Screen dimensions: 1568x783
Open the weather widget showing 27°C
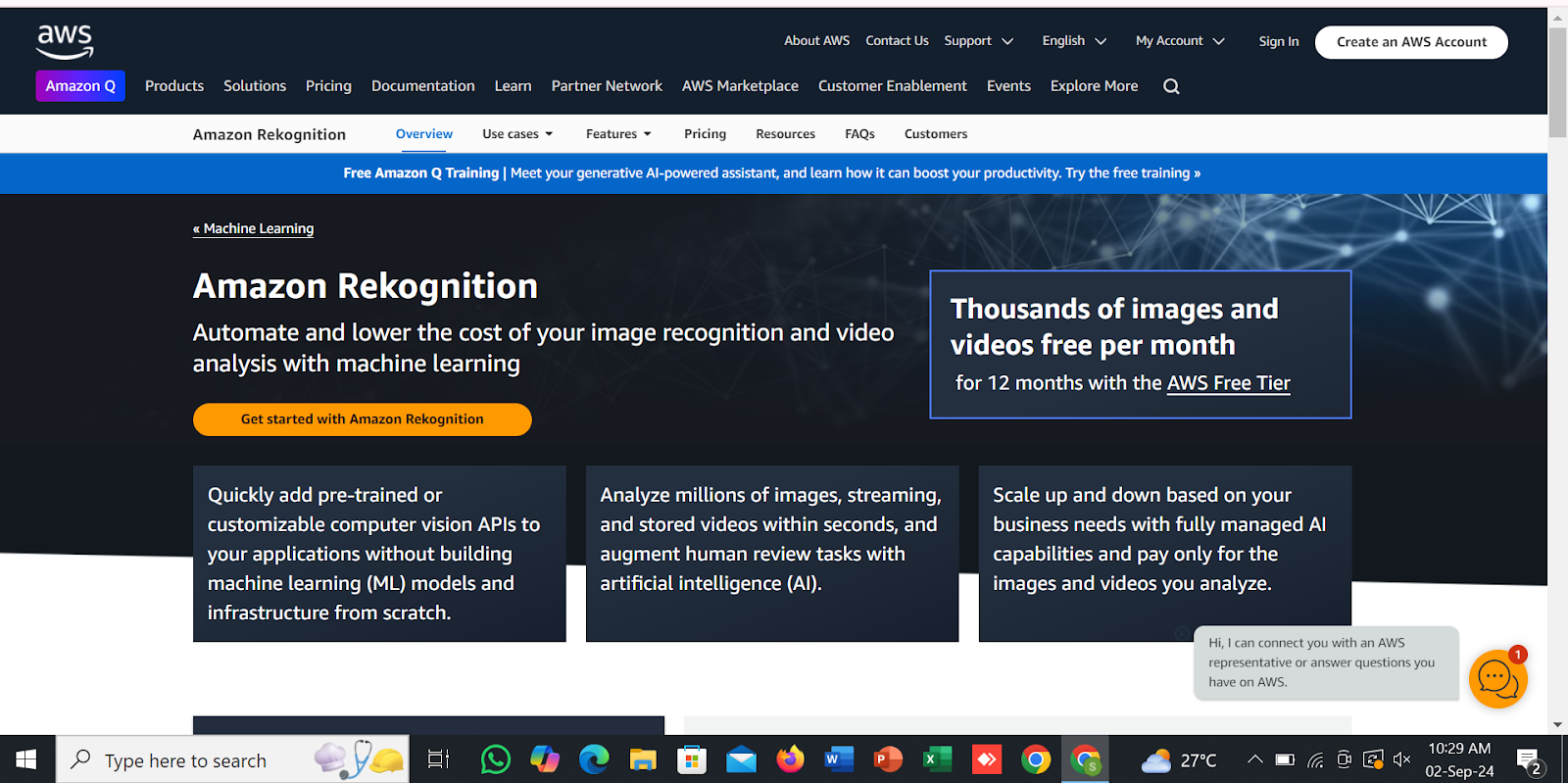pos(1179,760)
